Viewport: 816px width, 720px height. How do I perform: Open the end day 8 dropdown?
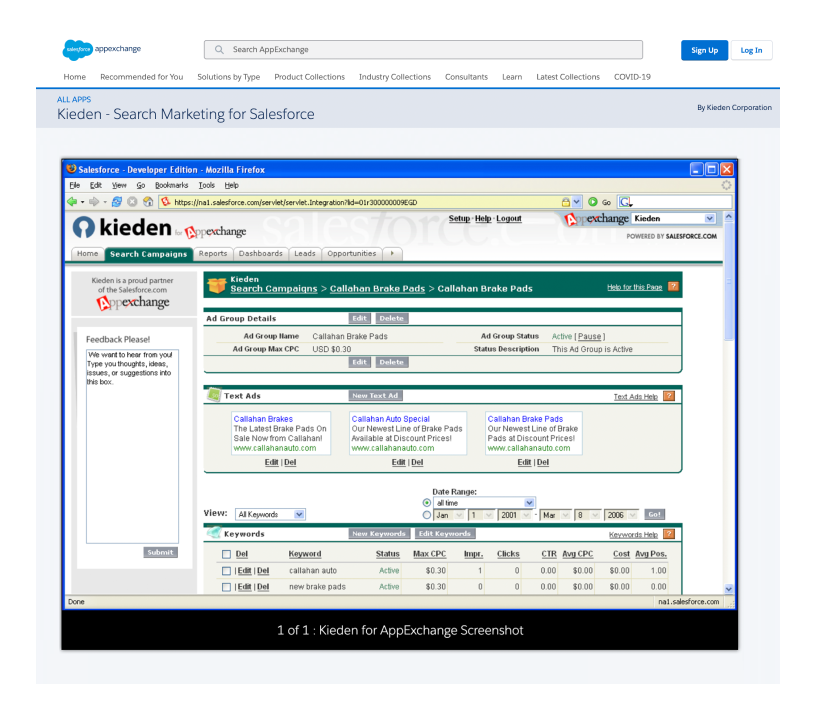click(x=588, y=515)
